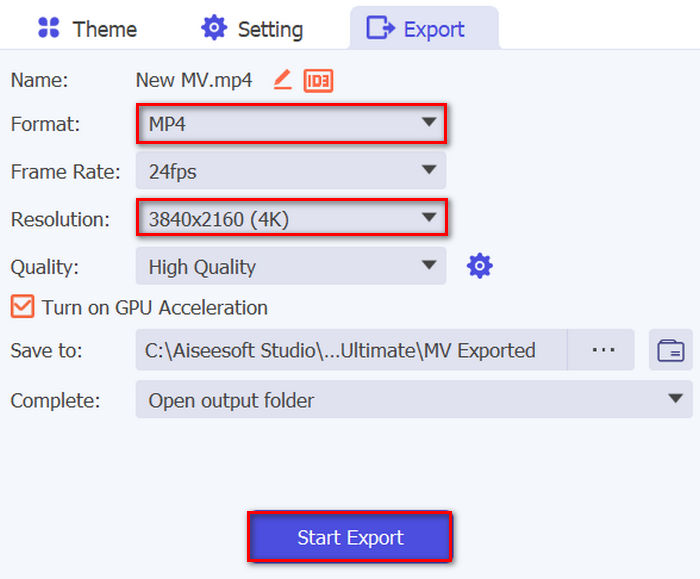Expand the Frame Rate dropdown 24fps
The image size is (700, 579).
291,171
